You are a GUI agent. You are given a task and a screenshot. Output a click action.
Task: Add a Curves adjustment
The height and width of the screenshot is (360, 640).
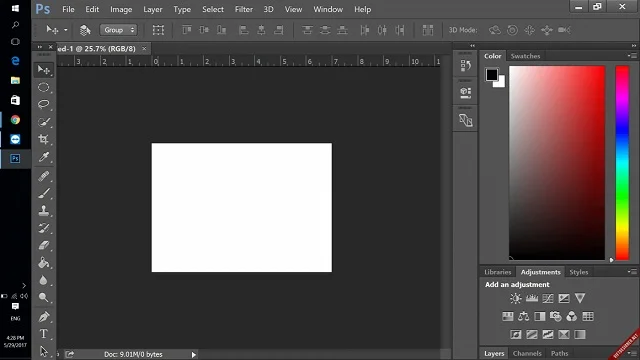coord(548,298)
